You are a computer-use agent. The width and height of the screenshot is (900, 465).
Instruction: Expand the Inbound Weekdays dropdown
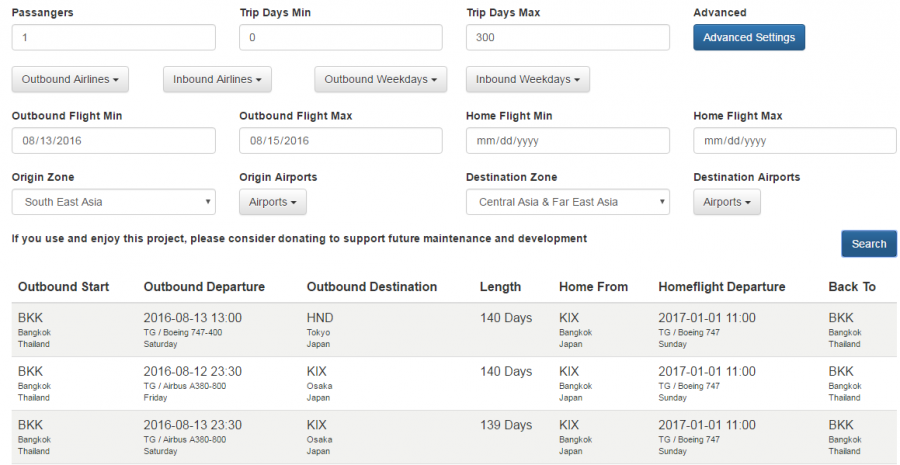coord(528,79)
